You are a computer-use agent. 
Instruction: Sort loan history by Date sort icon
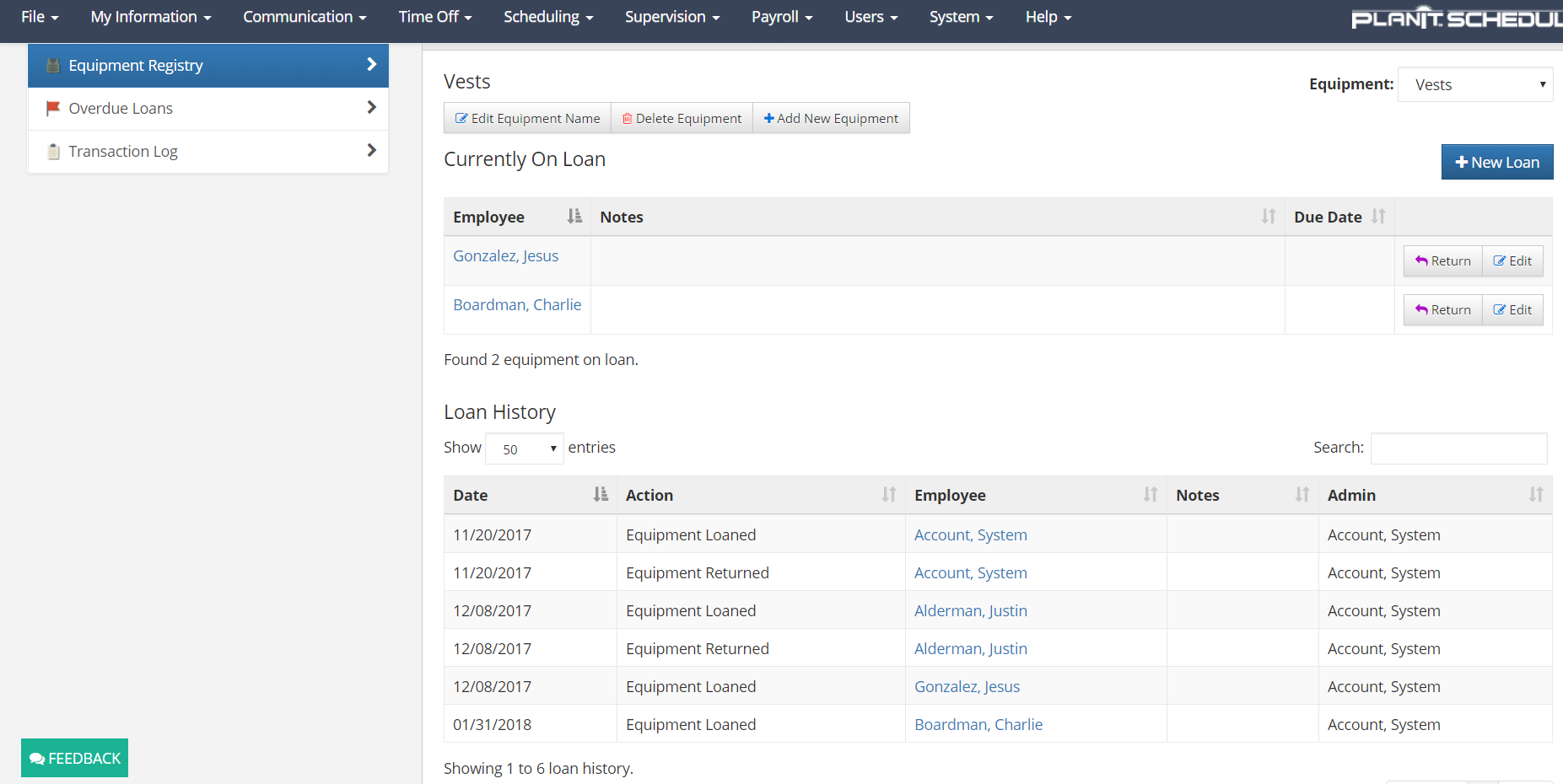coord(600,495)
